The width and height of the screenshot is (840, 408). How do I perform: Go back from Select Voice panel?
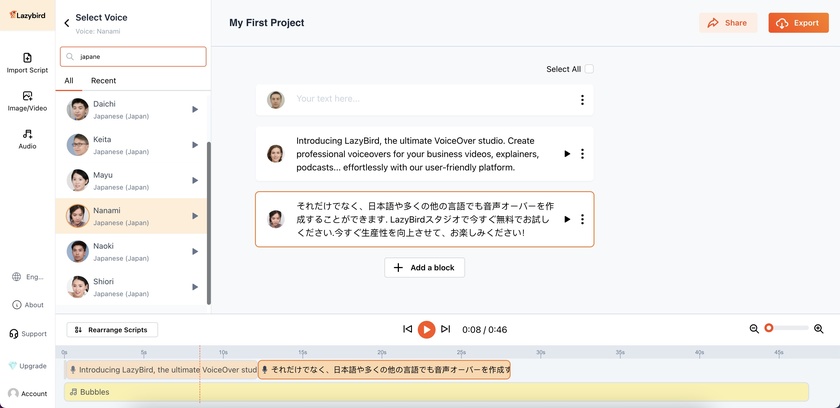pyautogui.click(x=67, y=23)
